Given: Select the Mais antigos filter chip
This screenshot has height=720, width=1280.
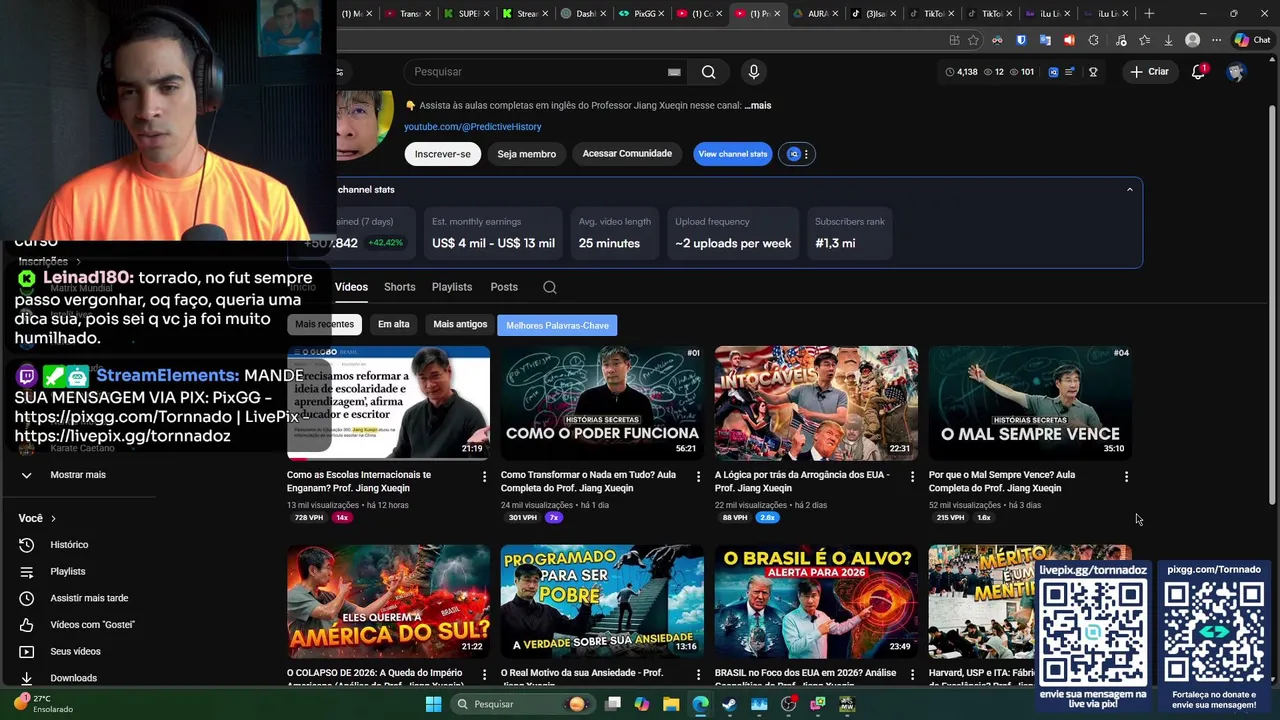Looking at the screenshot, I should click(x=460, y=324).
